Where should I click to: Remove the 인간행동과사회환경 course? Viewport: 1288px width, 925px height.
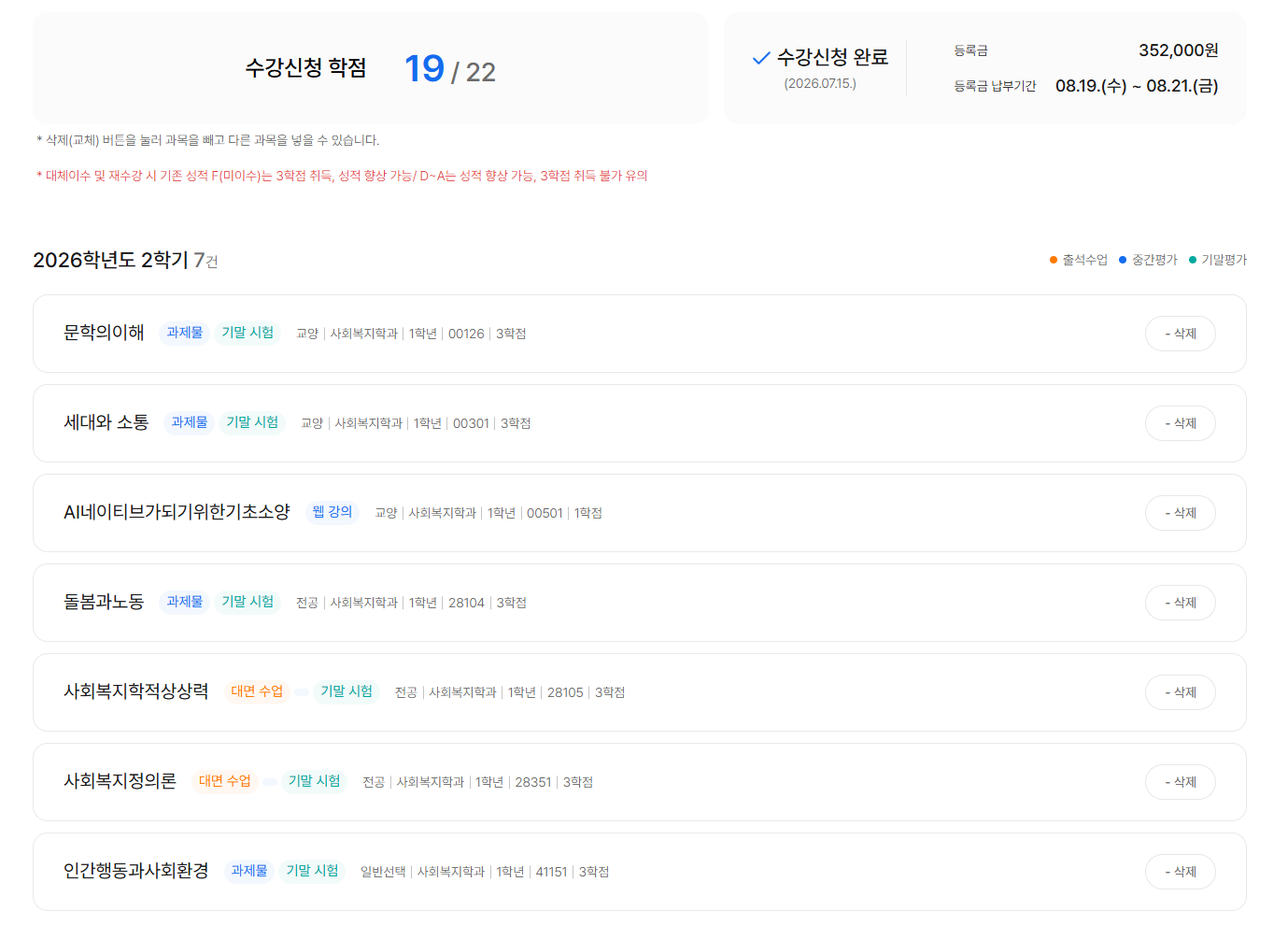pos(1180,872)
